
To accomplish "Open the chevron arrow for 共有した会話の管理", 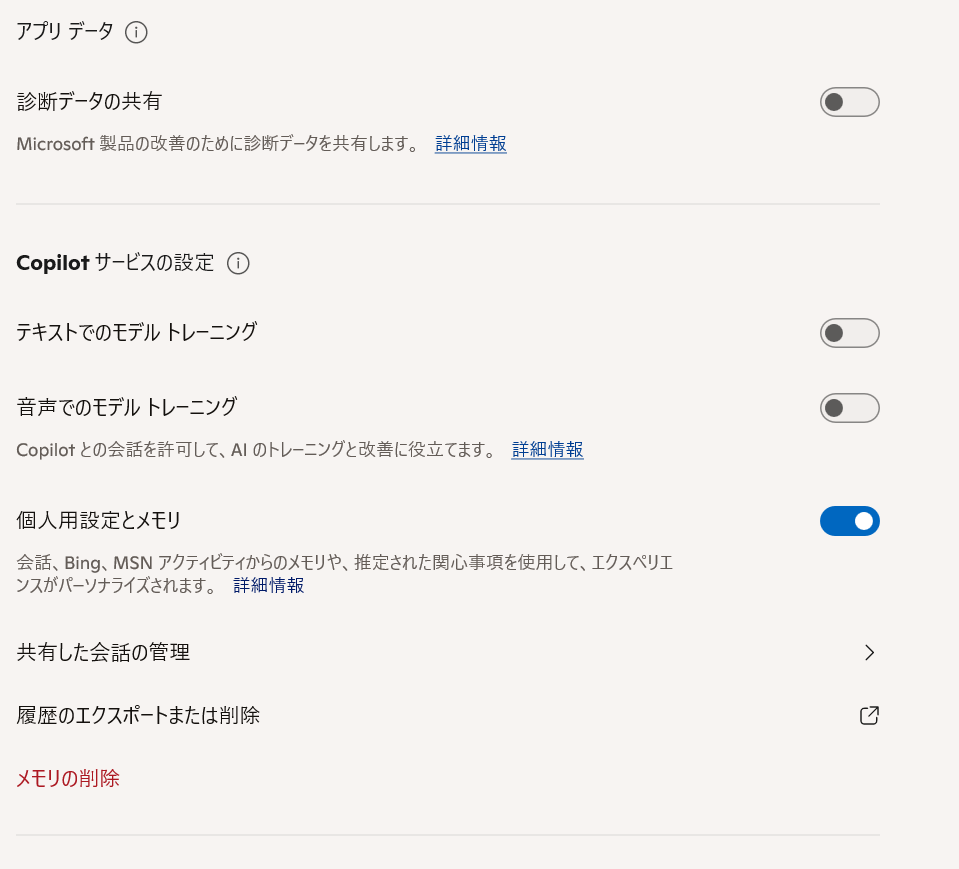I will click(x=869, y=653).
